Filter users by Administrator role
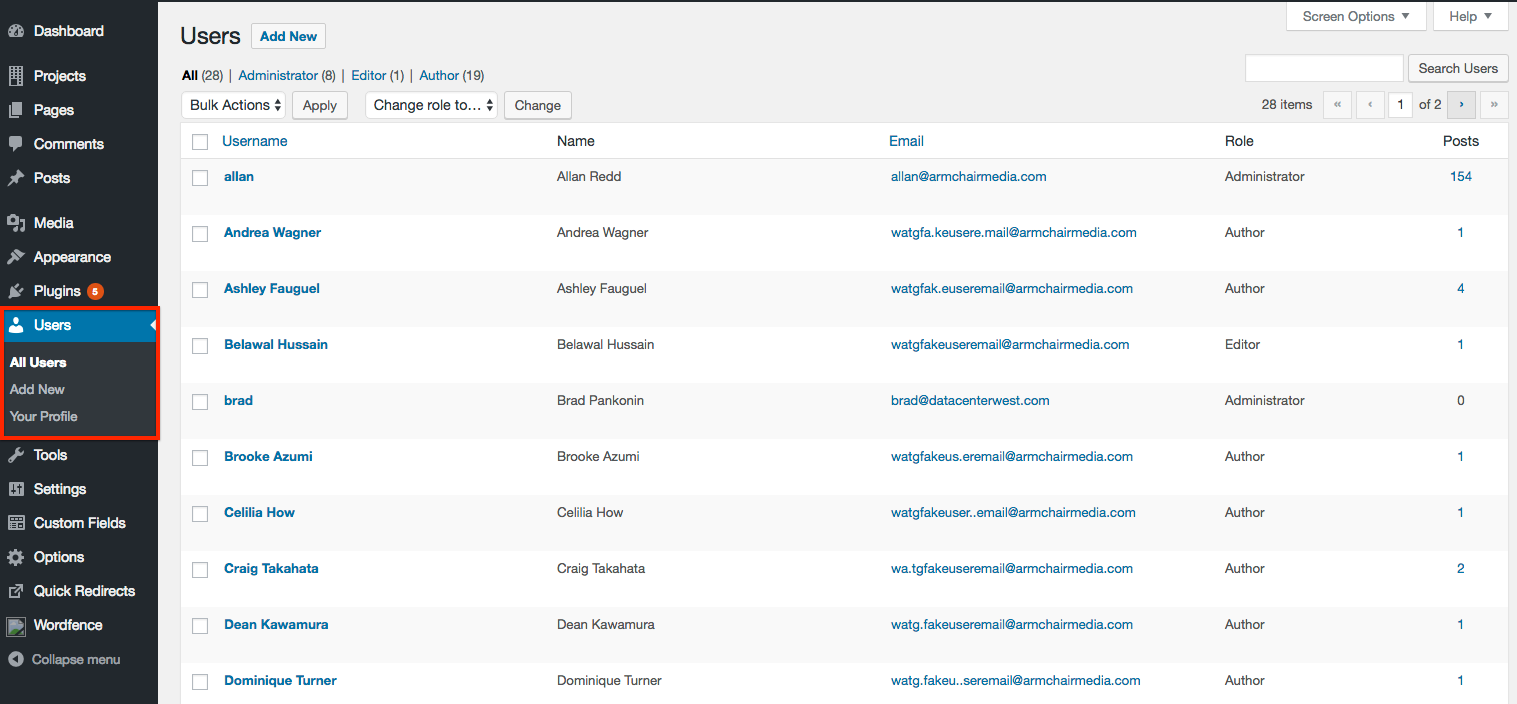 coord(278,75)
